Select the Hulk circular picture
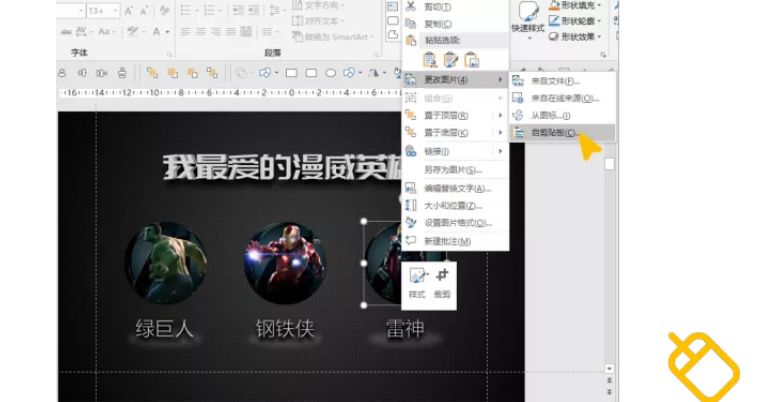 [166, 263]
